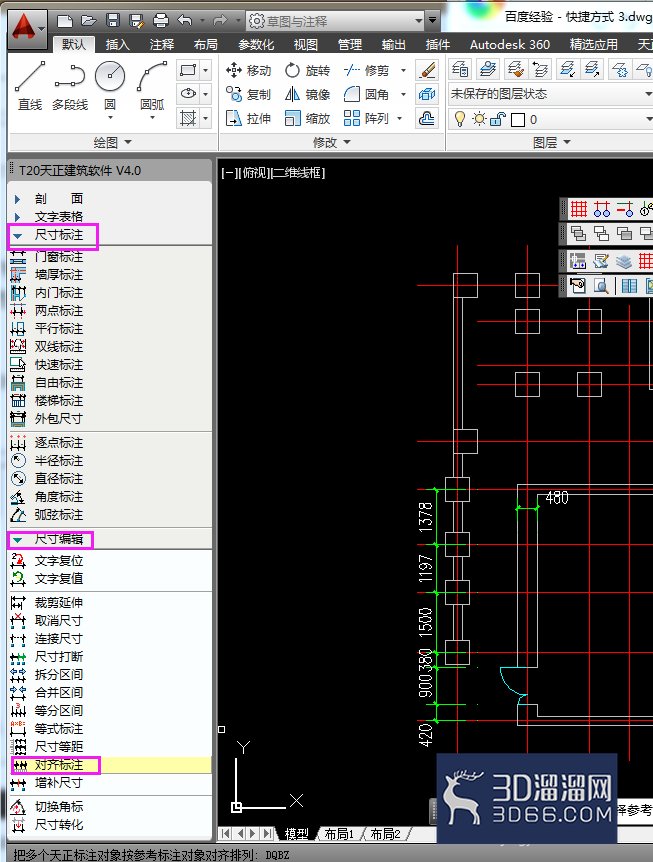653x862 pixels.
Task: Open the 阵列 tool dropdown arrow
Action: 400,118
